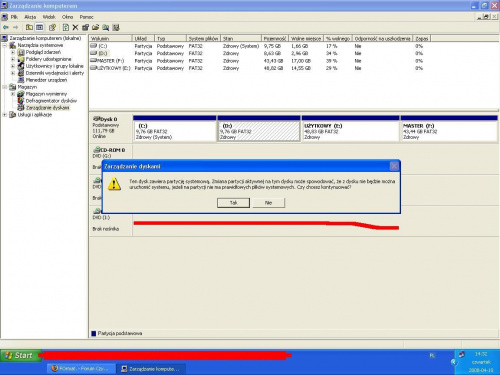Sort by the Wolne miejsce column header
The width and height of the screenshot is (500, 375).
click(306, 39)
